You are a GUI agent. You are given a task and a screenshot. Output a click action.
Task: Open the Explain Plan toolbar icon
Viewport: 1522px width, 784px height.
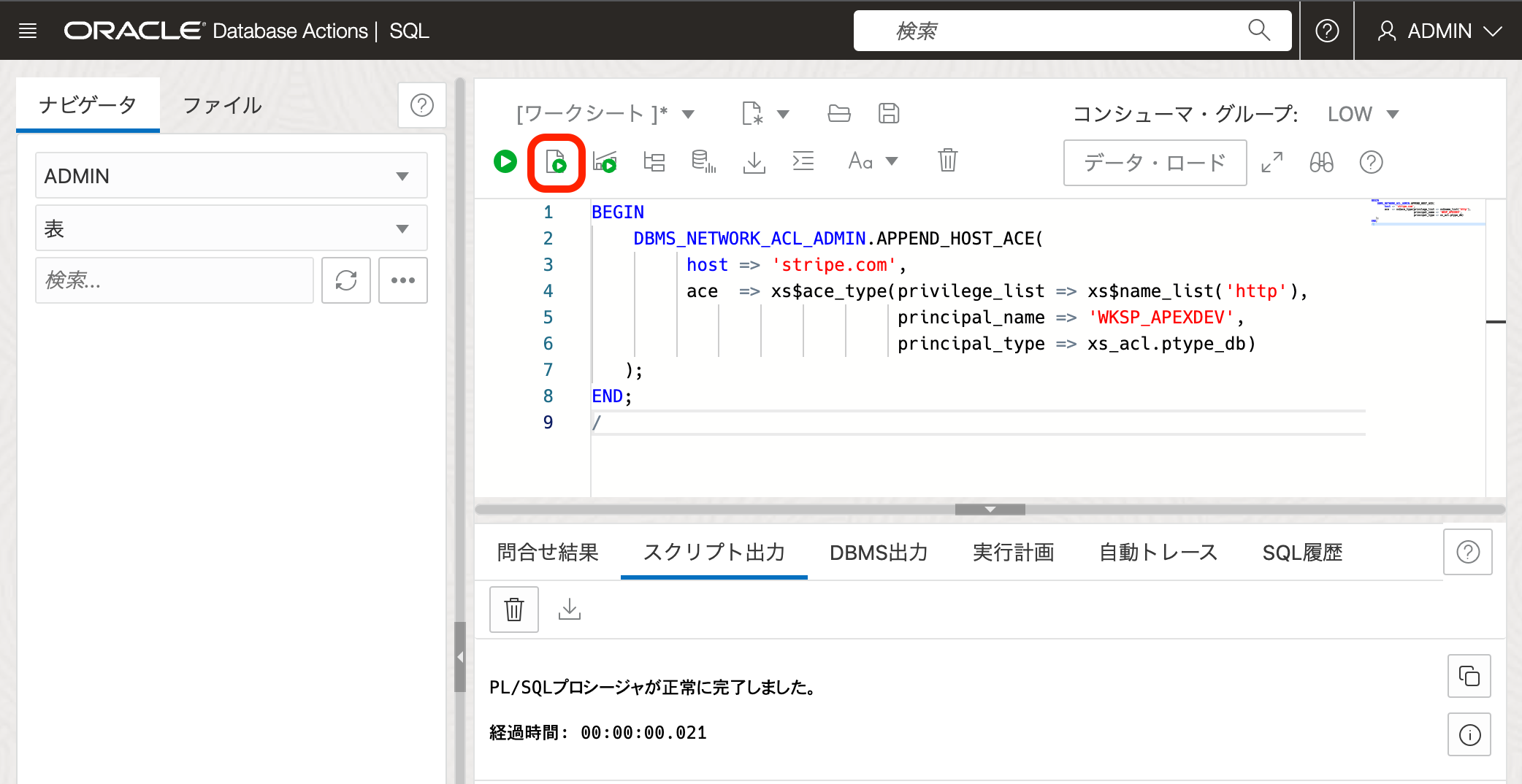605,161
